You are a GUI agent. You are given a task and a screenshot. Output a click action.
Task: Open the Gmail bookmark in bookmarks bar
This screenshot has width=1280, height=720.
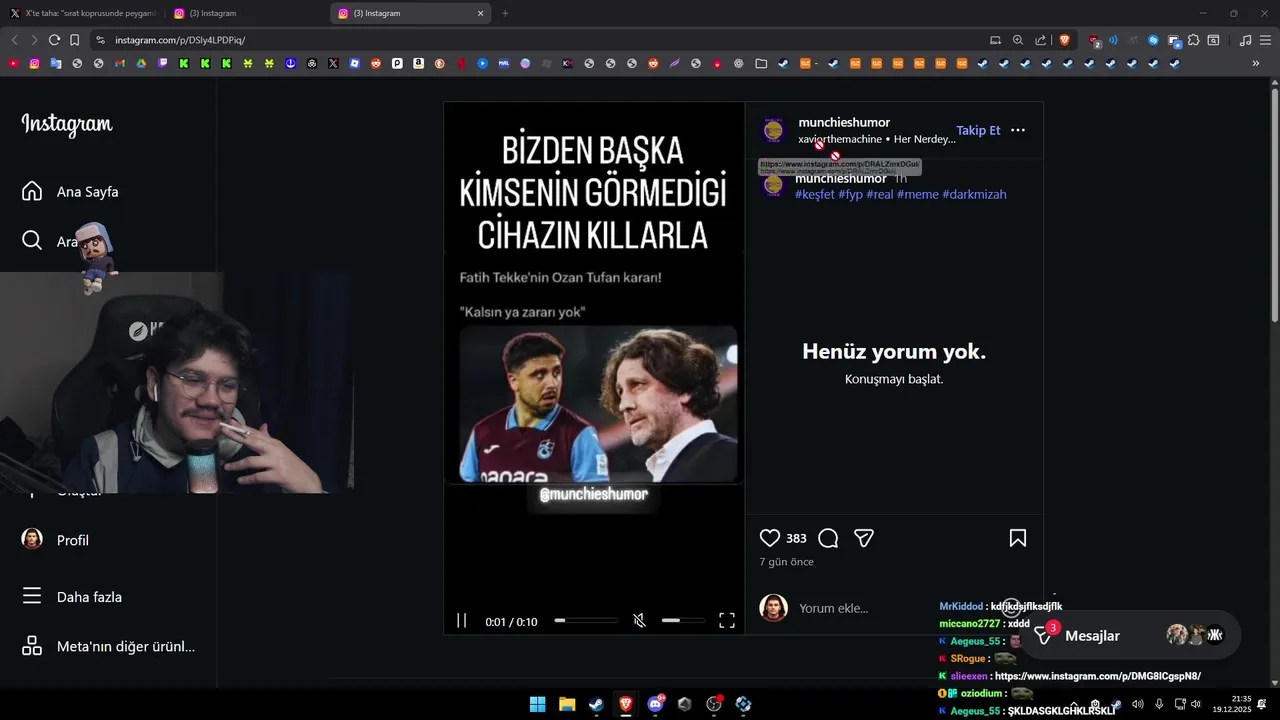(x=120, y=63)
